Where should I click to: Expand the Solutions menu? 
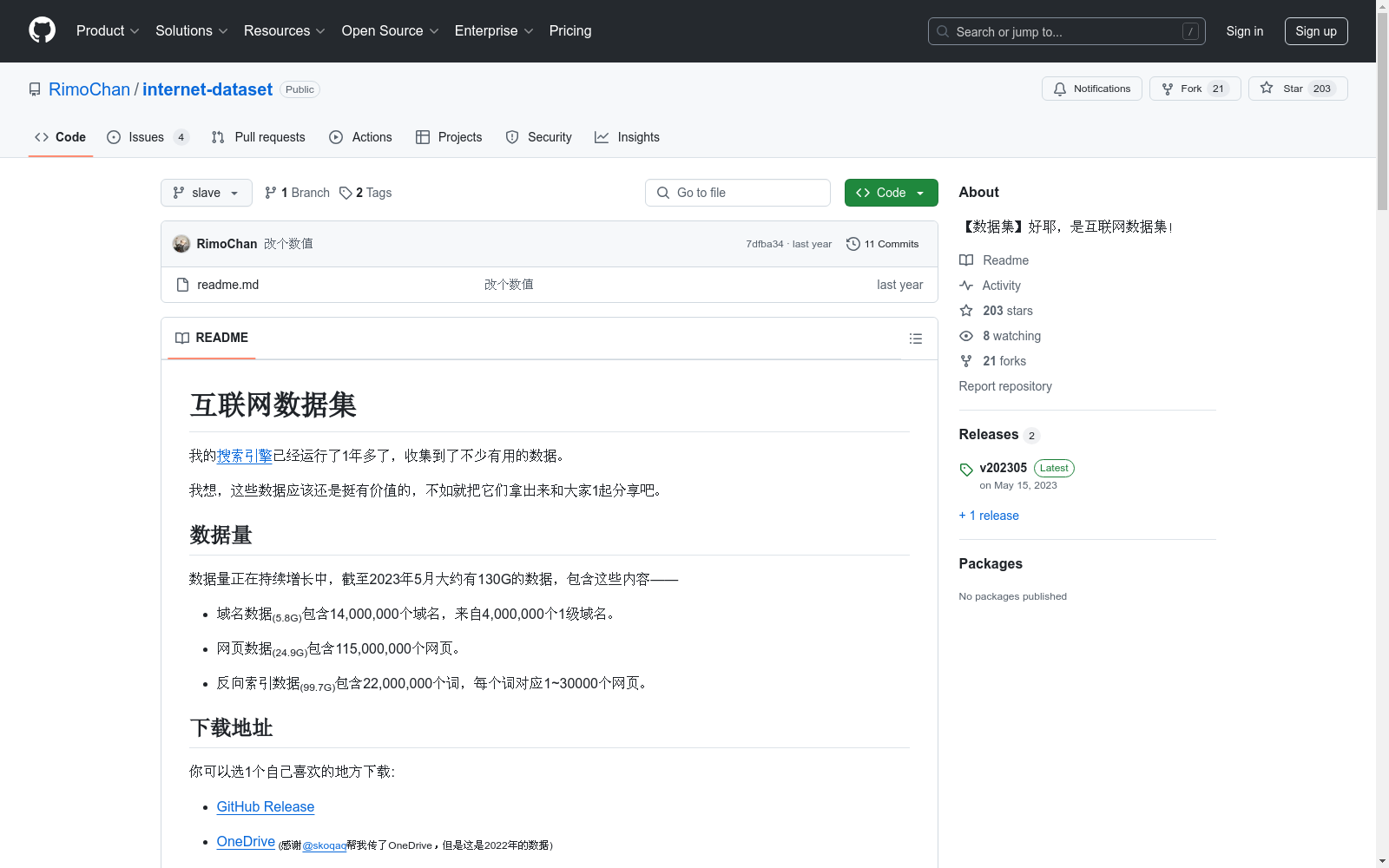[x=192, y=30]
